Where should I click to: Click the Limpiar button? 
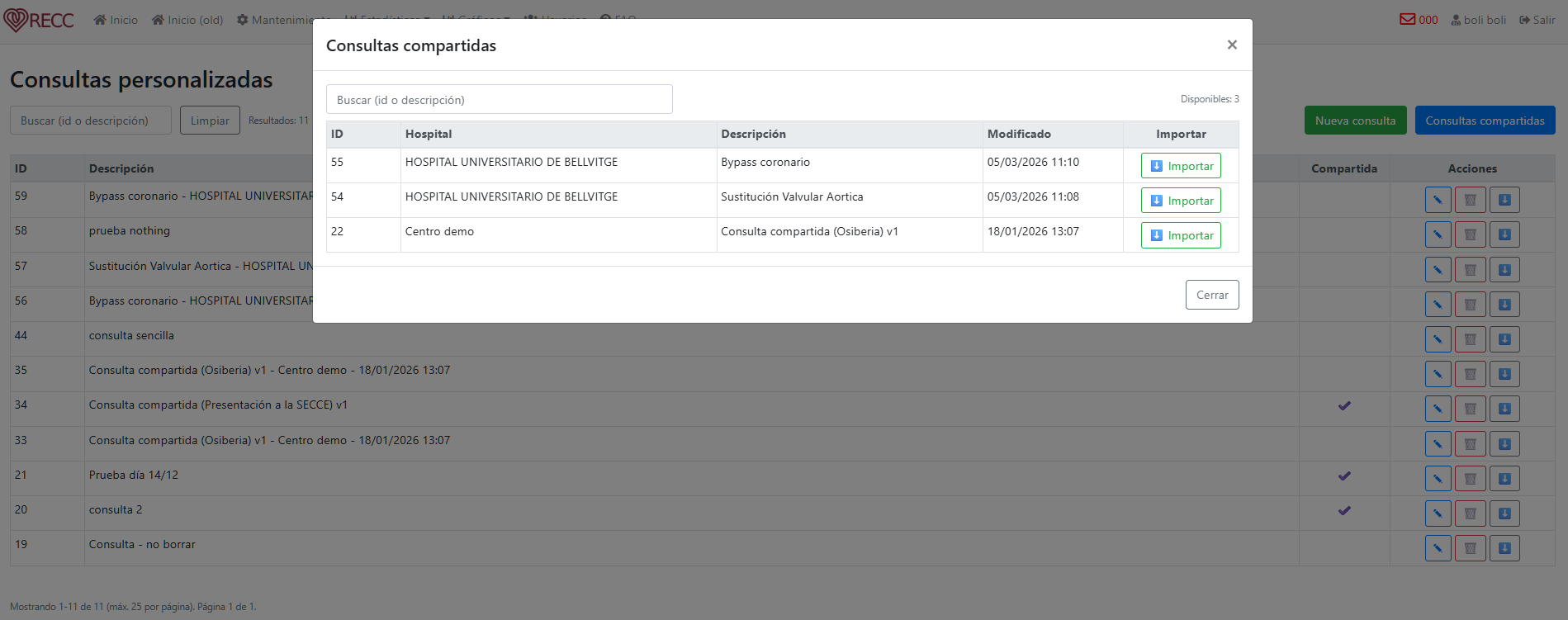coord(210,121)
